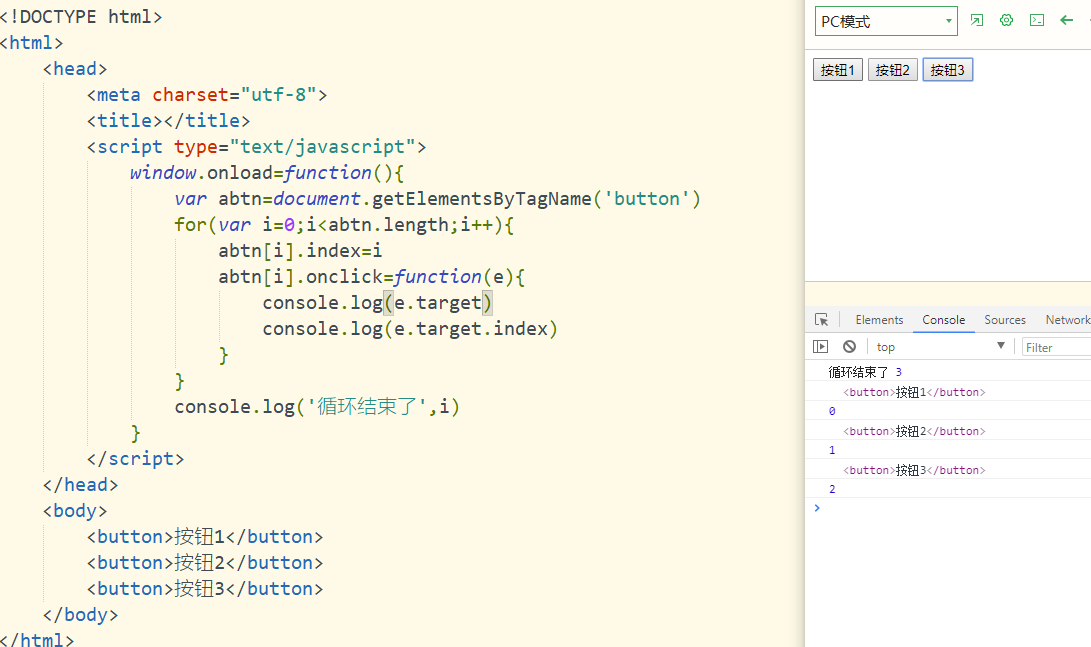Viewport: 1091px width, 647px height.
Task: Open preview in a new window
Action: [x=977, y=19]
